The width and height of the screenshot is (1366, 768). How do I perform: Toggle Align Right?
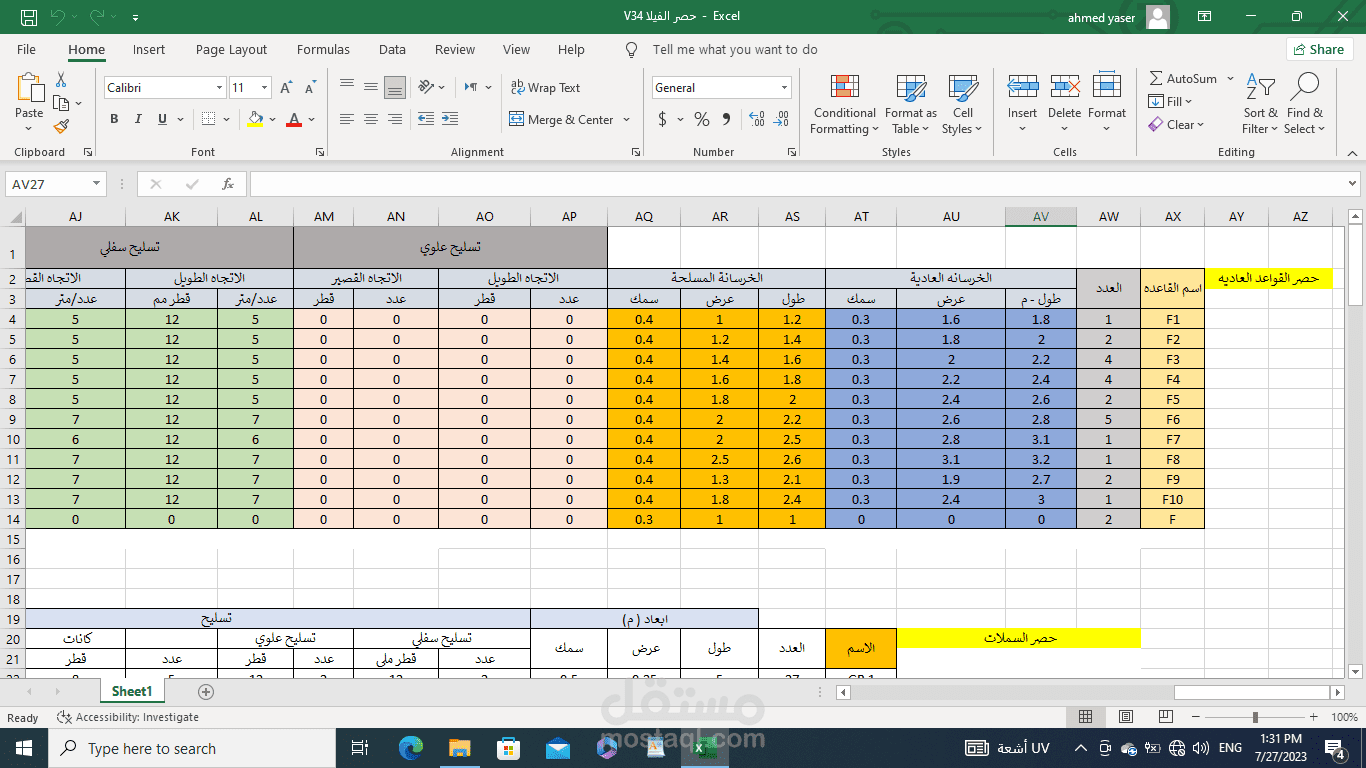tap(395, 119)
